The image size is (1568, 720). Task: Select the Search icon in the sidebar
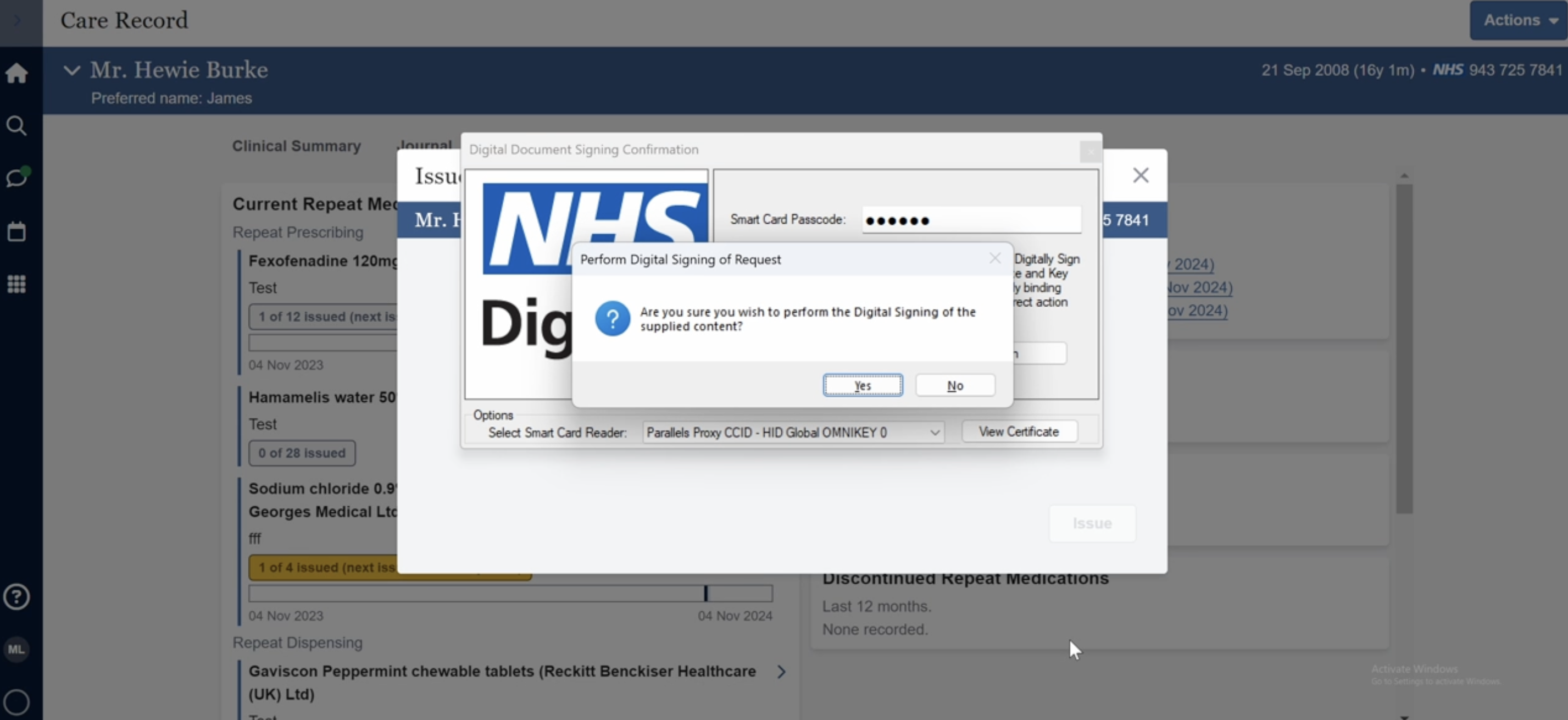pyautogui.click(x=17, y=125)
